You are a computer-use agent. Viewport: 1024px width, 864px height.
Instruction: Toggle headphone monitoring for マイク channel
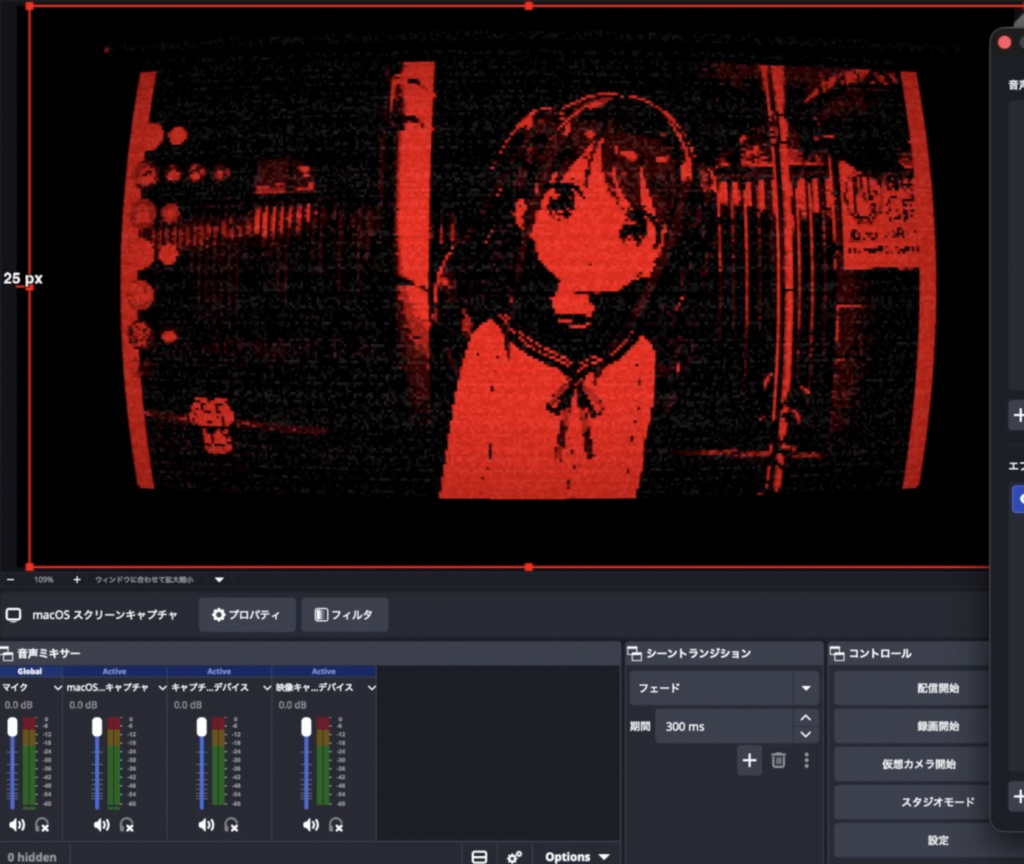[x=42, y=825]
